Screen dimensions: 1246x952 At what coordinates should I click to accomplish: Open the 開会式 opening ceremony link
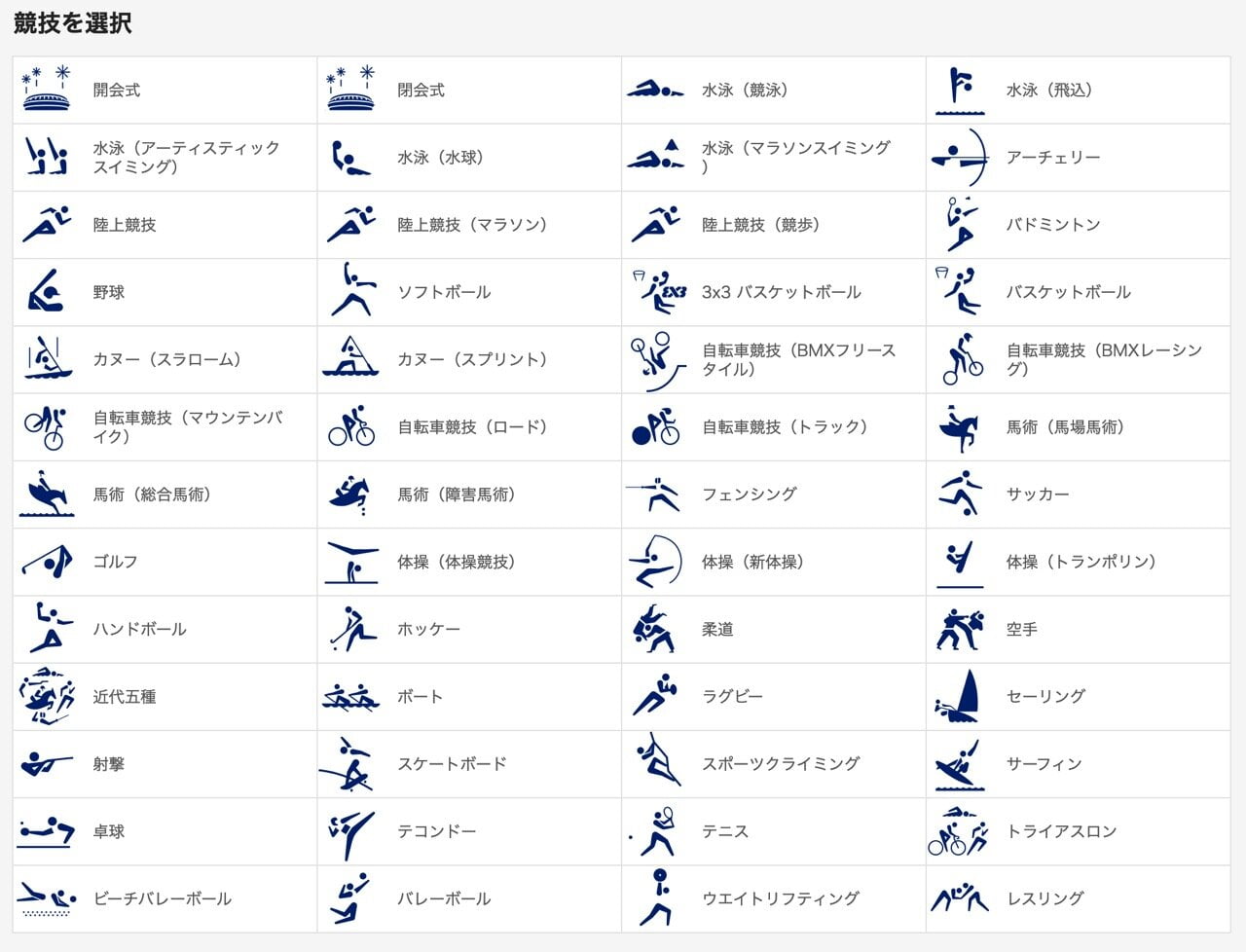click(x=117, y=91)
